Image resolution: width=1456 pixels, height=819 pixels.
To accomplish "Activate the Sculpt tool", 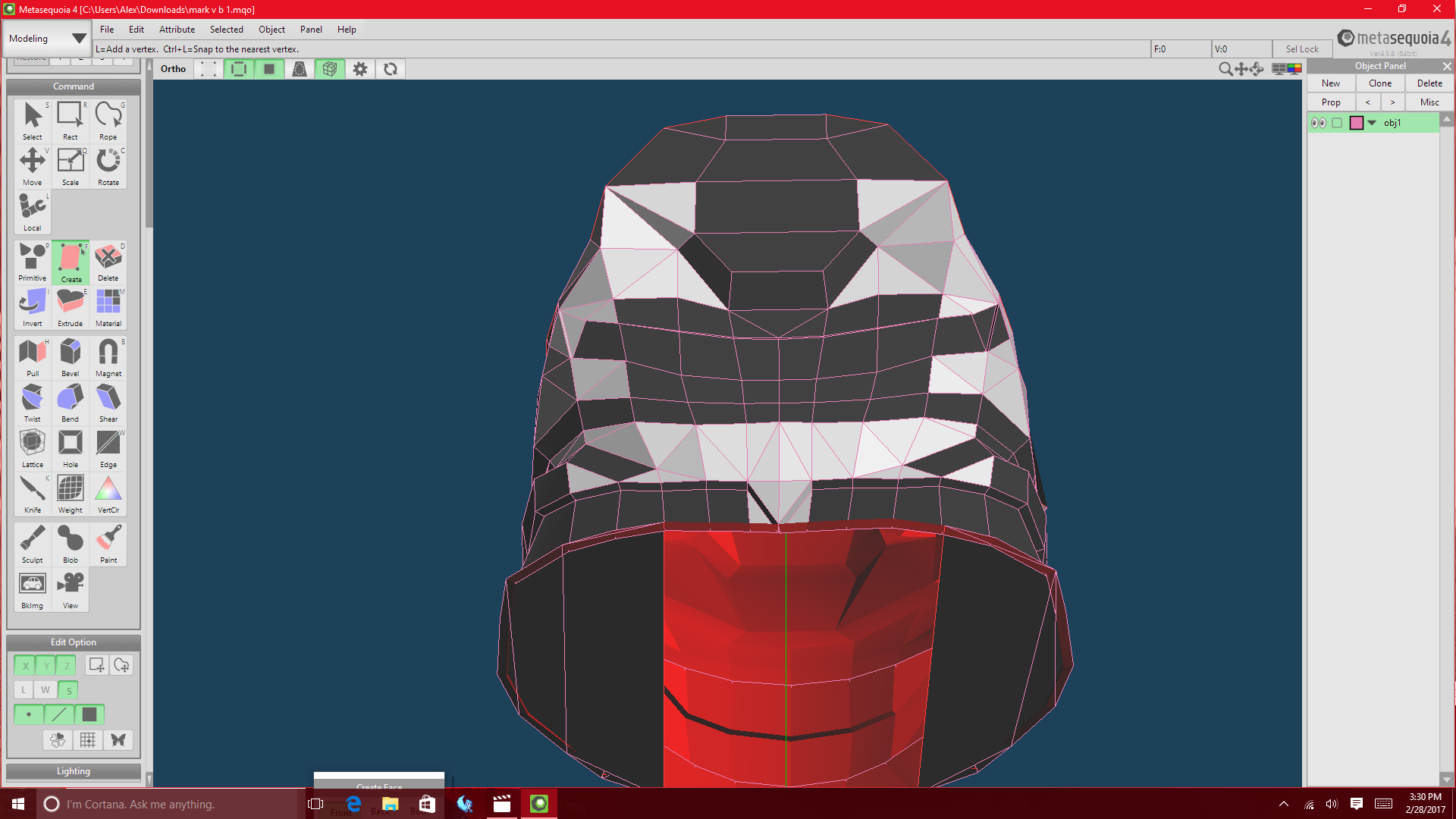I will pyautogui.click(x=33, y=544).
